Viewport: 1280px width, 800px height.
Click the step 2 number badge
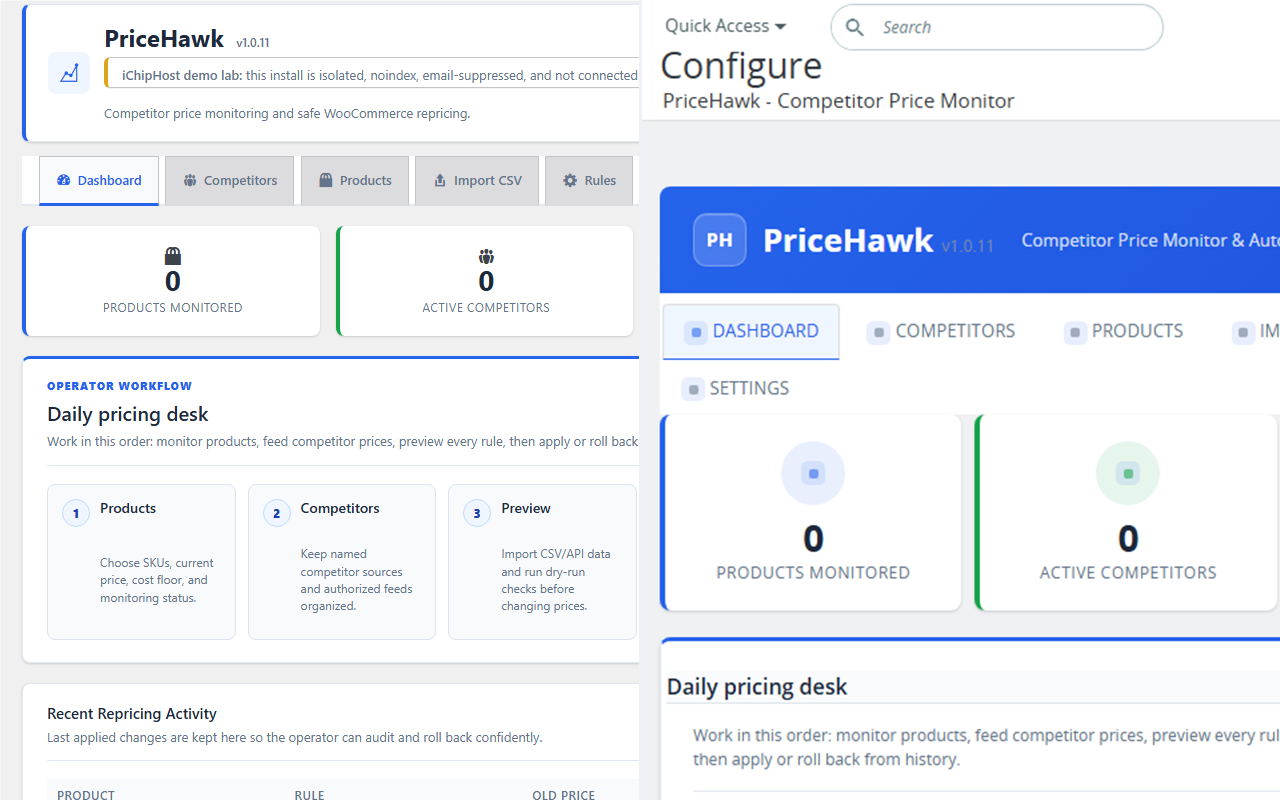click(x=276, y=514)
